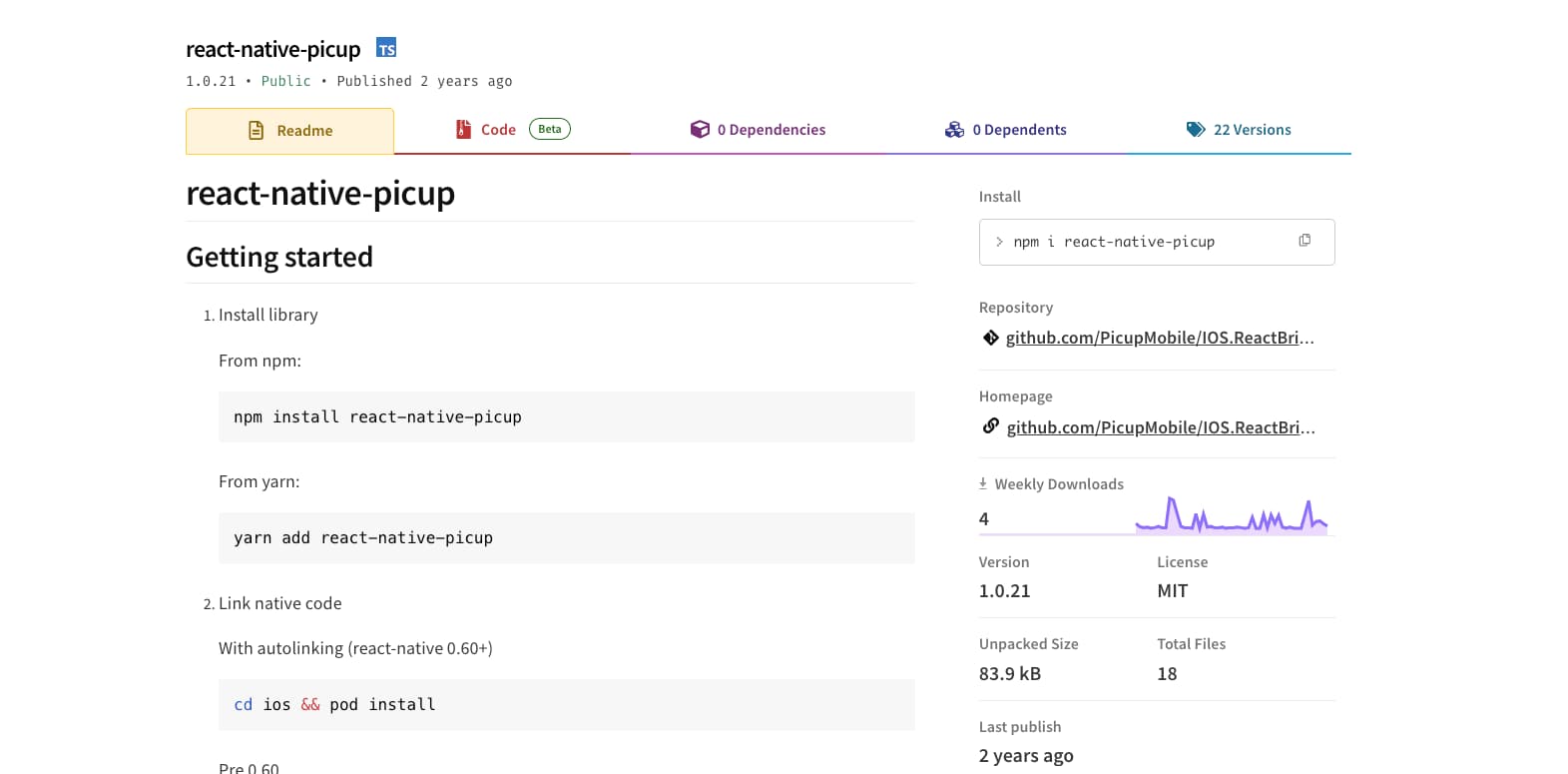Click the Weekly Downloads download arrow icon

(983, 483)
